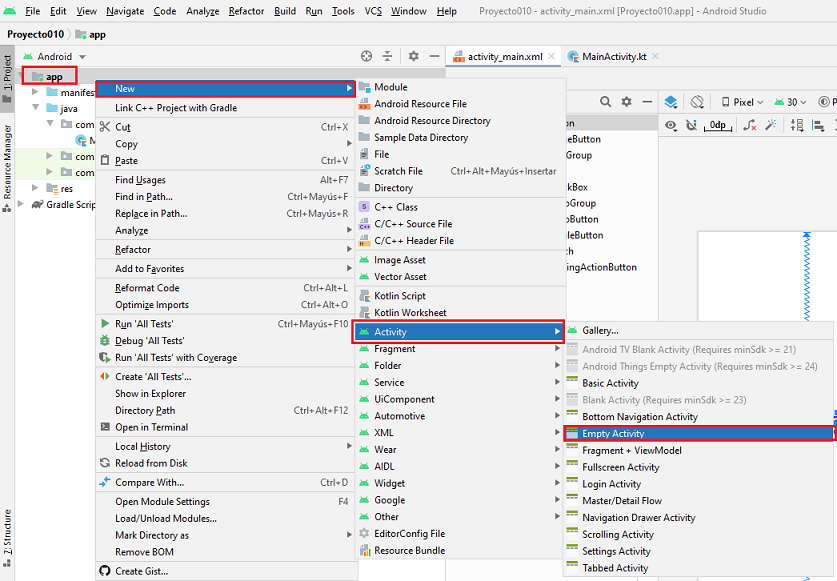Choose Reload from Disk
This screenshot has width=837, height=581.
[x=225, y=463]
